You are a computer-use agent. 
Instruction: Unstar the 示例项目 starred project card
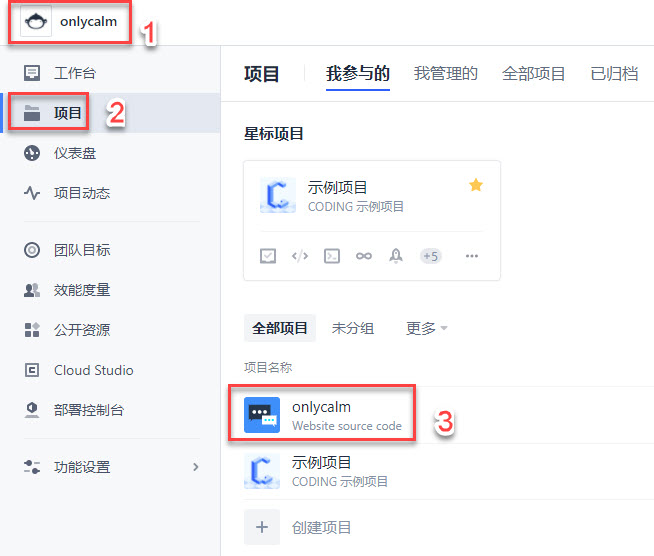476,186
